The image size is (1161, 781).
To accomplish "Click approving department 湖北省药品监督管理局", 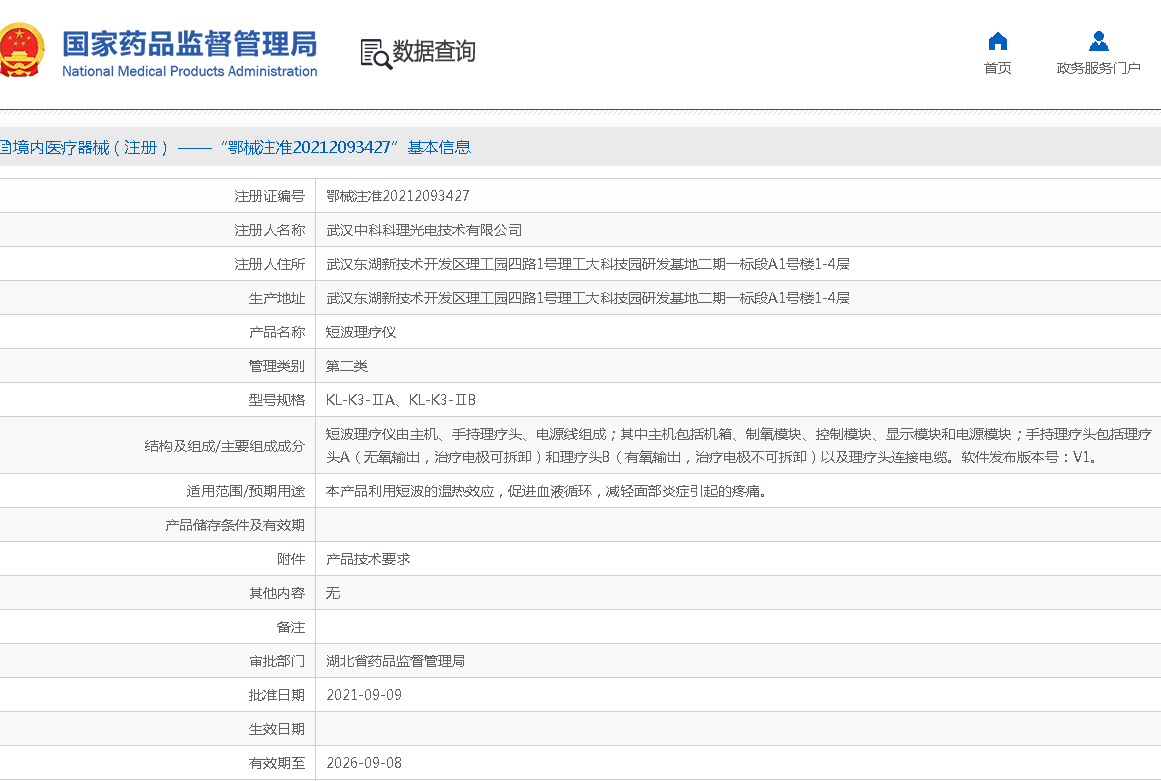I will 396,661.
